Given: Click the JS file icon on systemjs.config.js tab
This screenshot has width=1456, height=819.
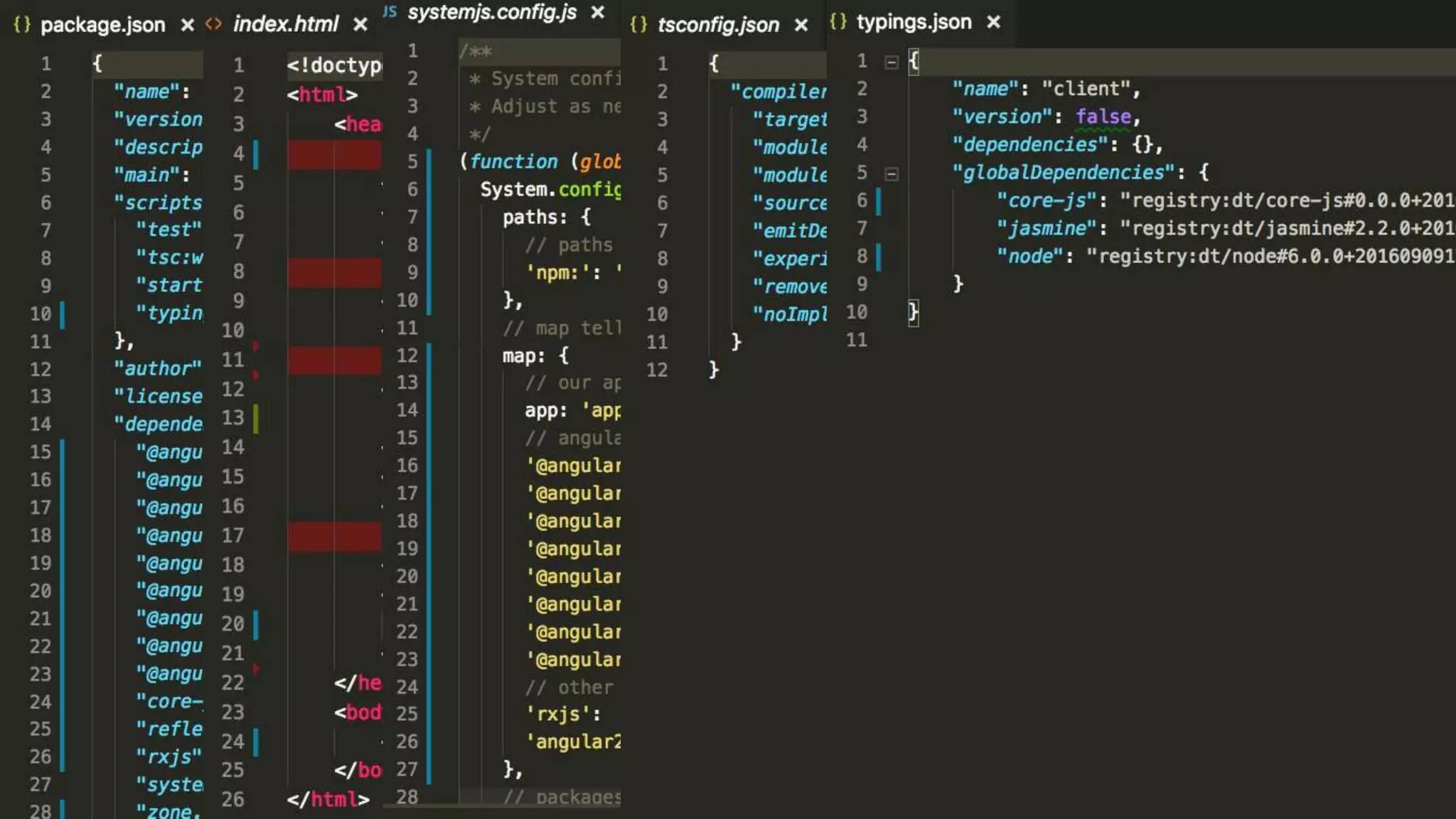Looking at the screenshot, I should [390, 11].
